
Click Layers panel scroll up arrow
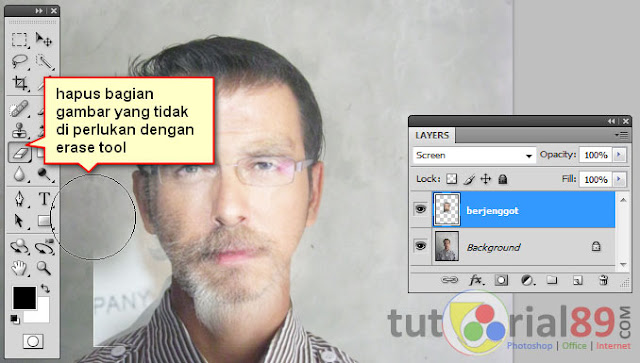(623, 199)
